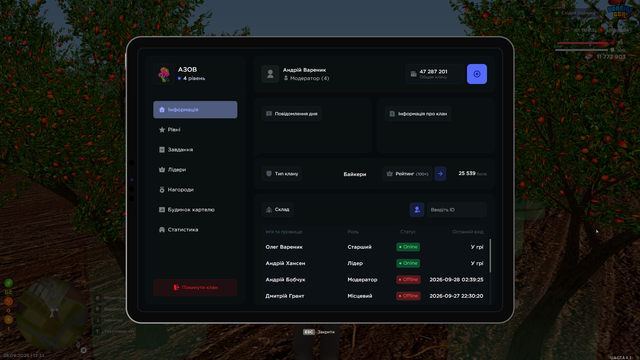Click the Байкери clan type value
The width and height of the screenshot is (640, 360).
pos(355,174)
